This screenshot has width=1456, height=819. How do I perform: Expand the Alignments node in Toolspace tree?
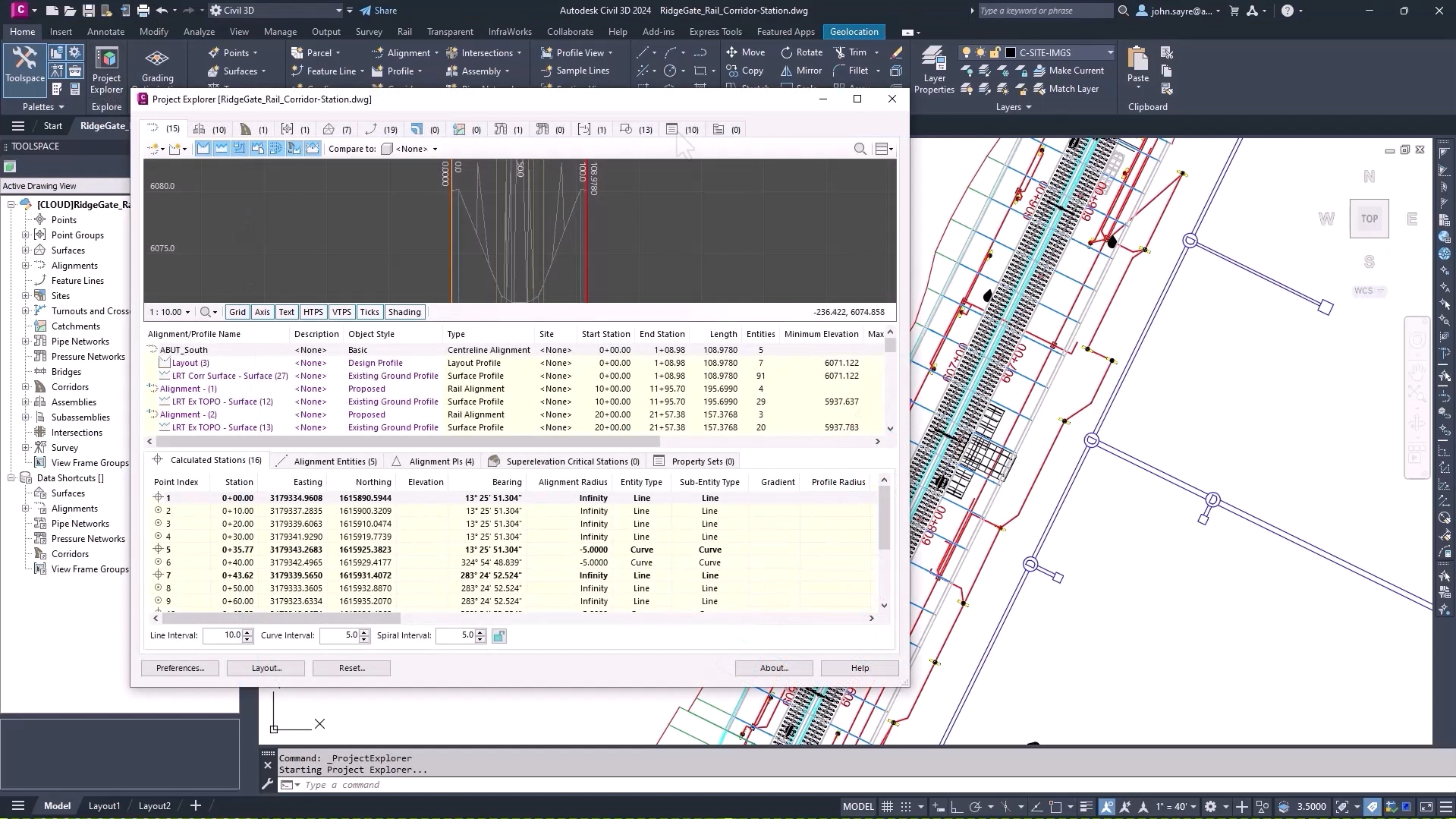pyautogui.click(x=25, y=266)
